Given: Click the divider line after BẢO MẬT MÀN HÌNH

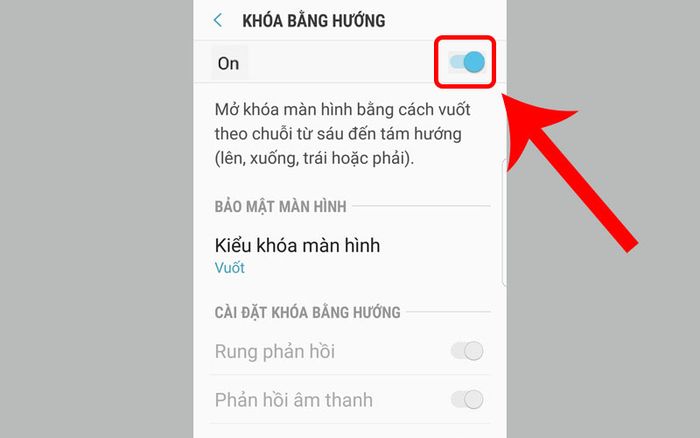Looking at the screenshot, I should click(421, 206).
